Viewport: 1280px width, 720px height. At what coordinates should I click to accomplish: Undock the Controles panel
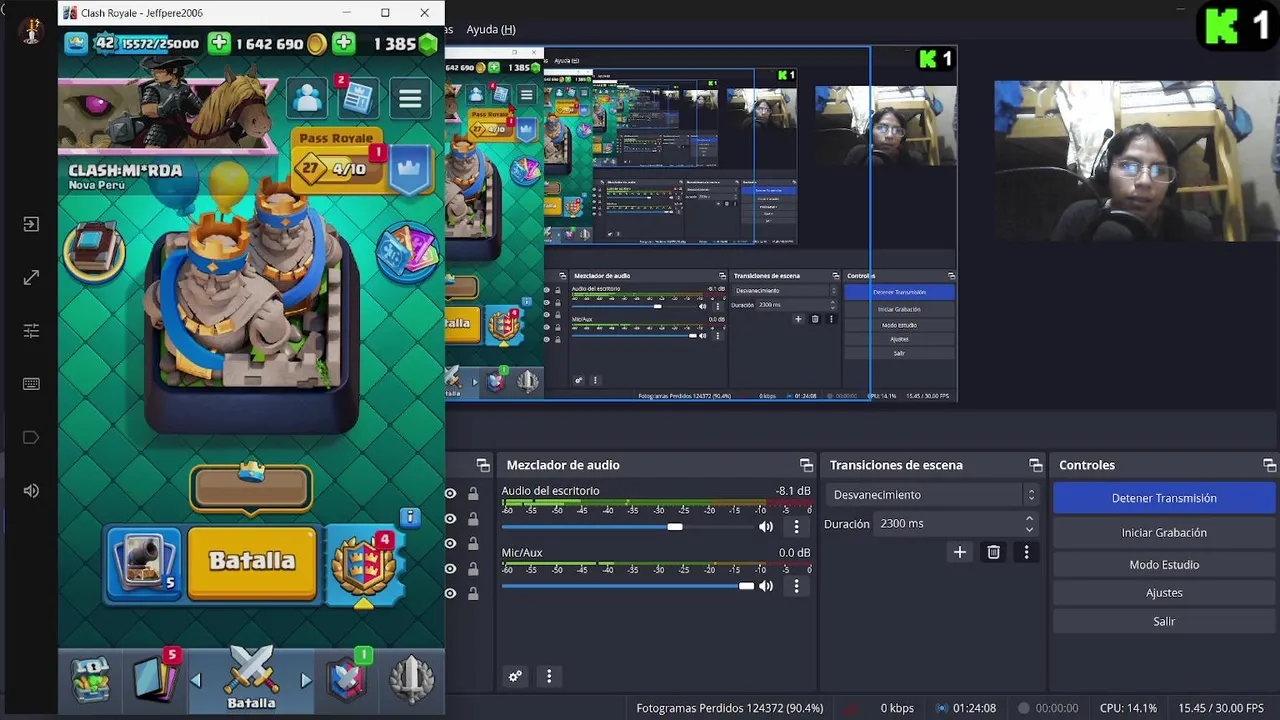pos(1269,465)
